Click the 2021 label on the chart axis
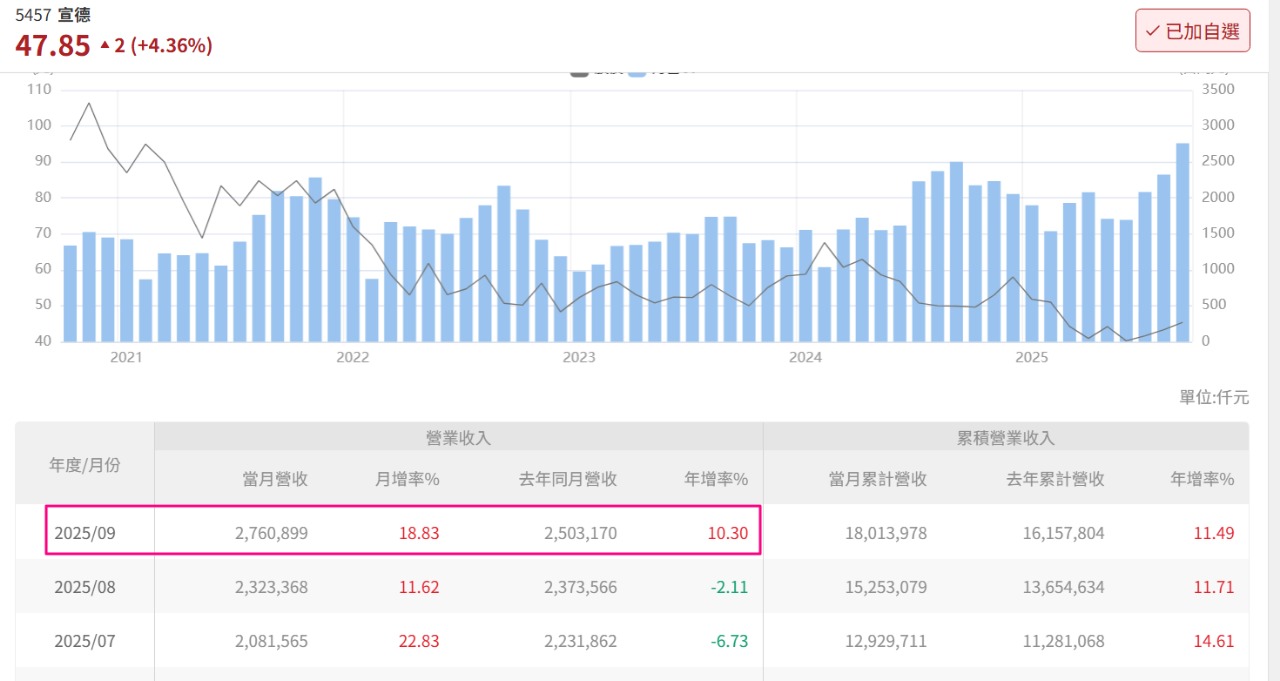This screenshot has height=681, width=1280. 126,357
